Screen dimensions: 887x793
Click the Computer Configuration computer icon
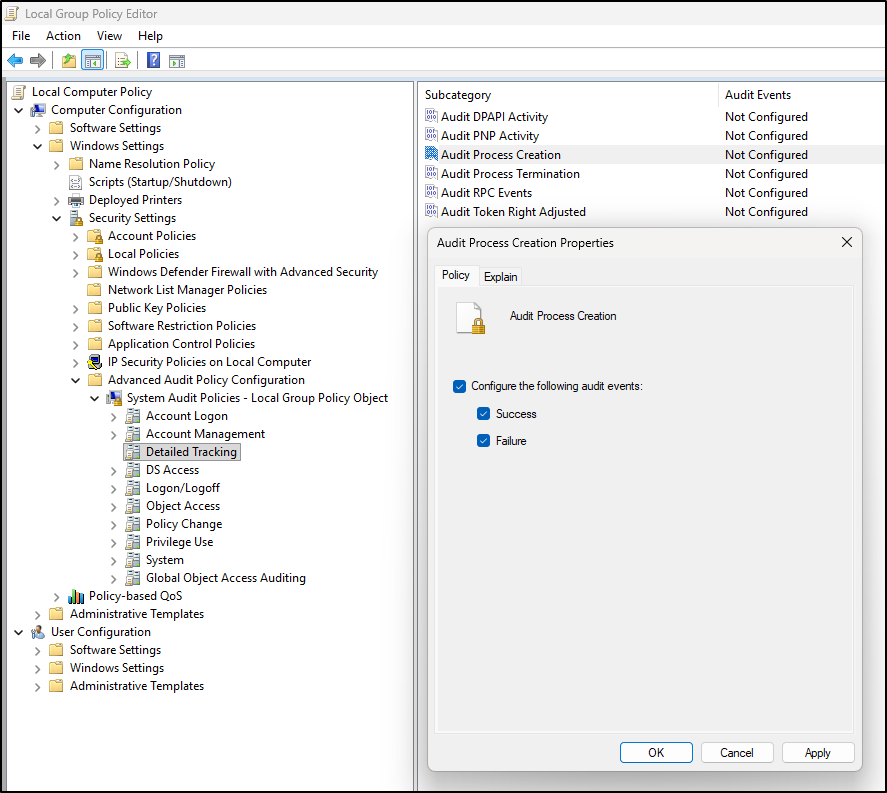(38, 110)
